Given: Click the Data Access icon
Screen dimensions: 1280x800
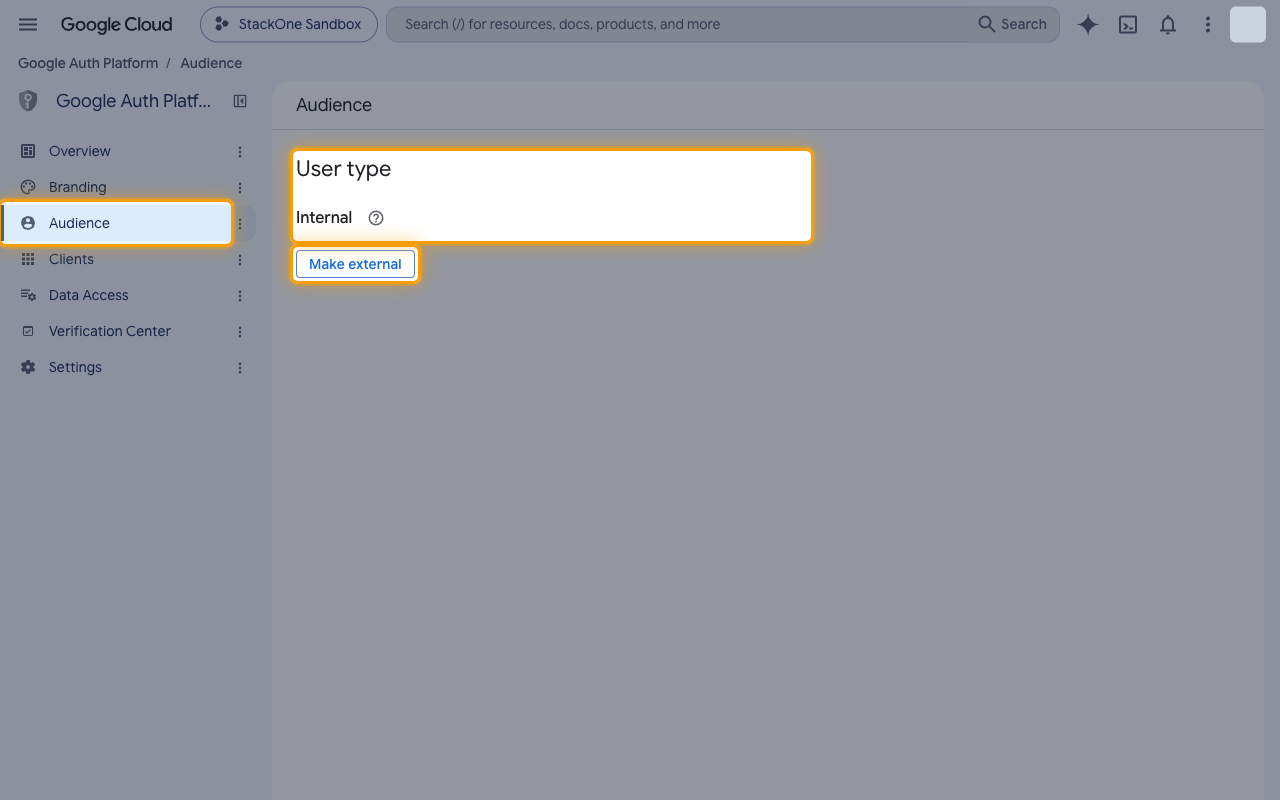Looking at the screenshot, I should coord(28,295).
